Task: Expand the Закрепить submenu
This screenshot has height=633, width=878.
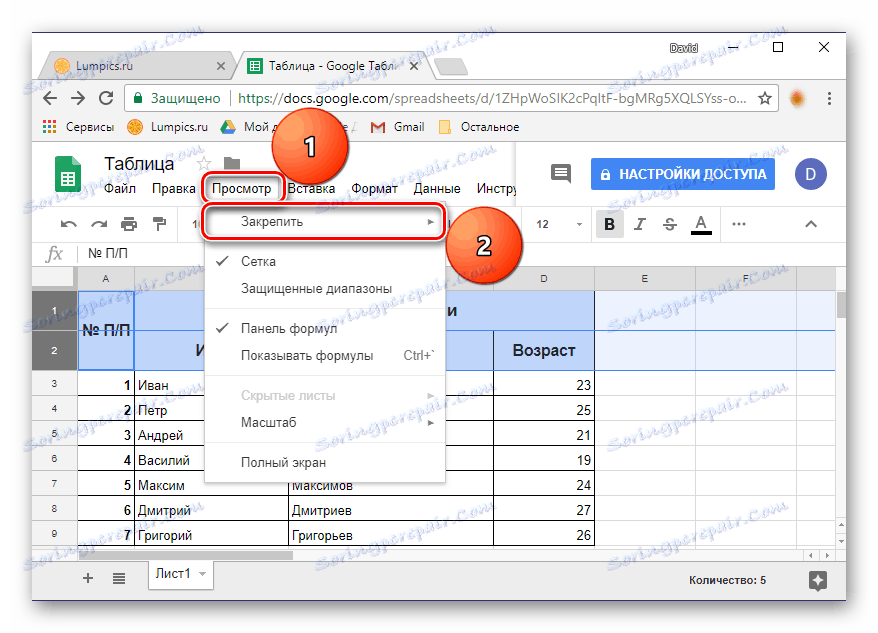Action: [324, 222]
